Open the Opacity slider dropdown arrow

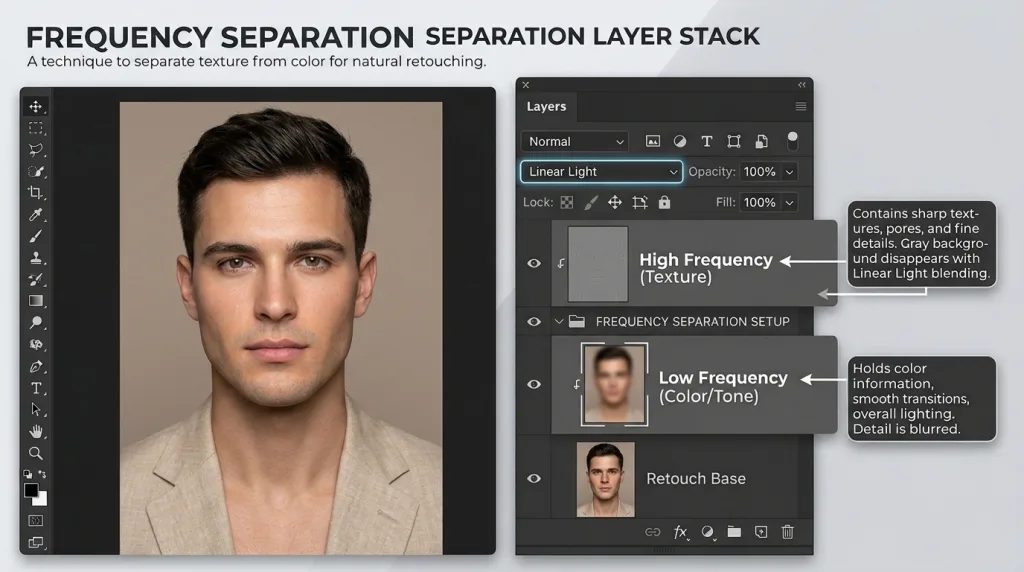789,172
